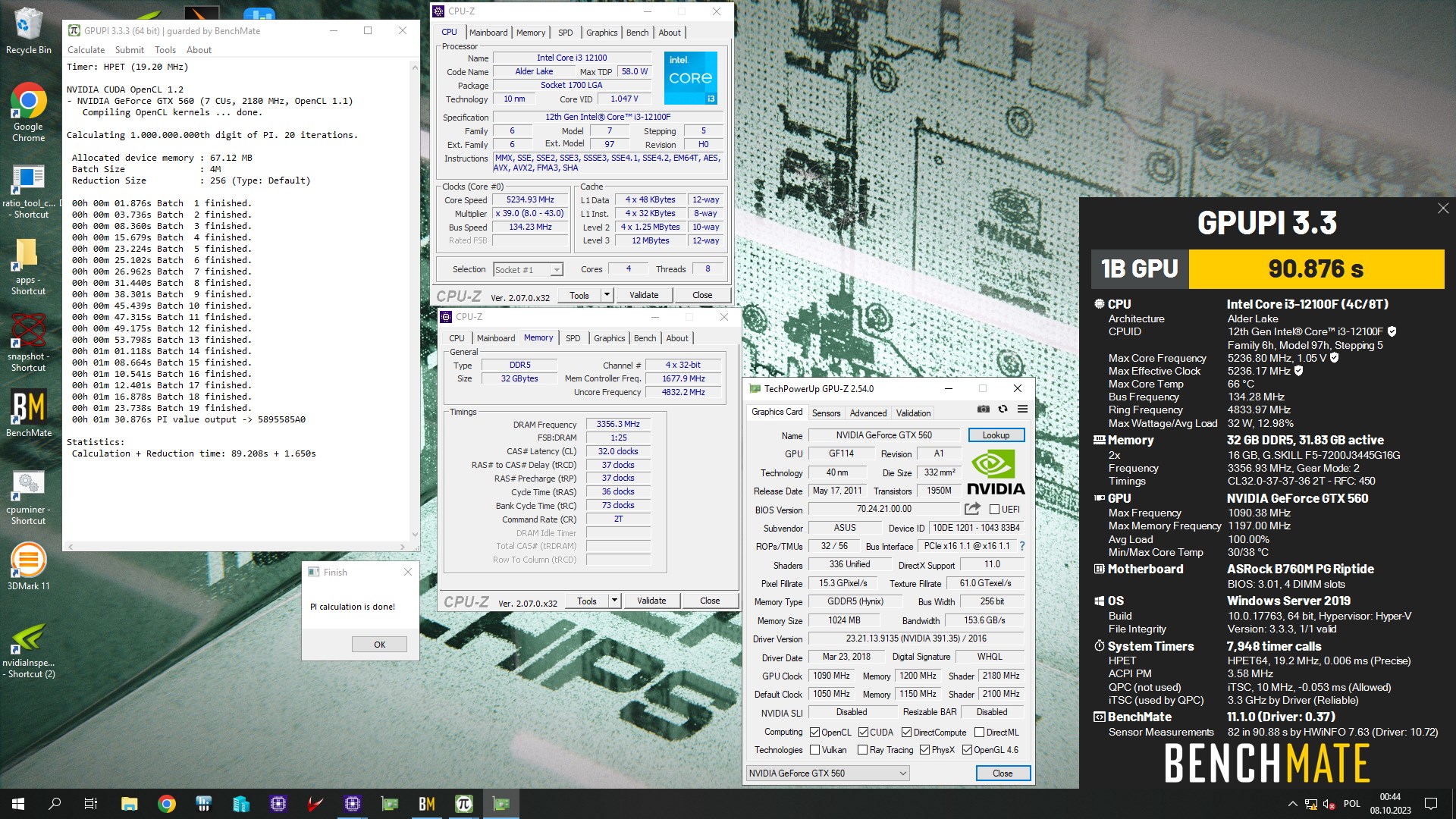The height and width of the screenshot is (819, 1456).
Task: Click Close button in the top CPU-Z window
Action: (702, 295)
